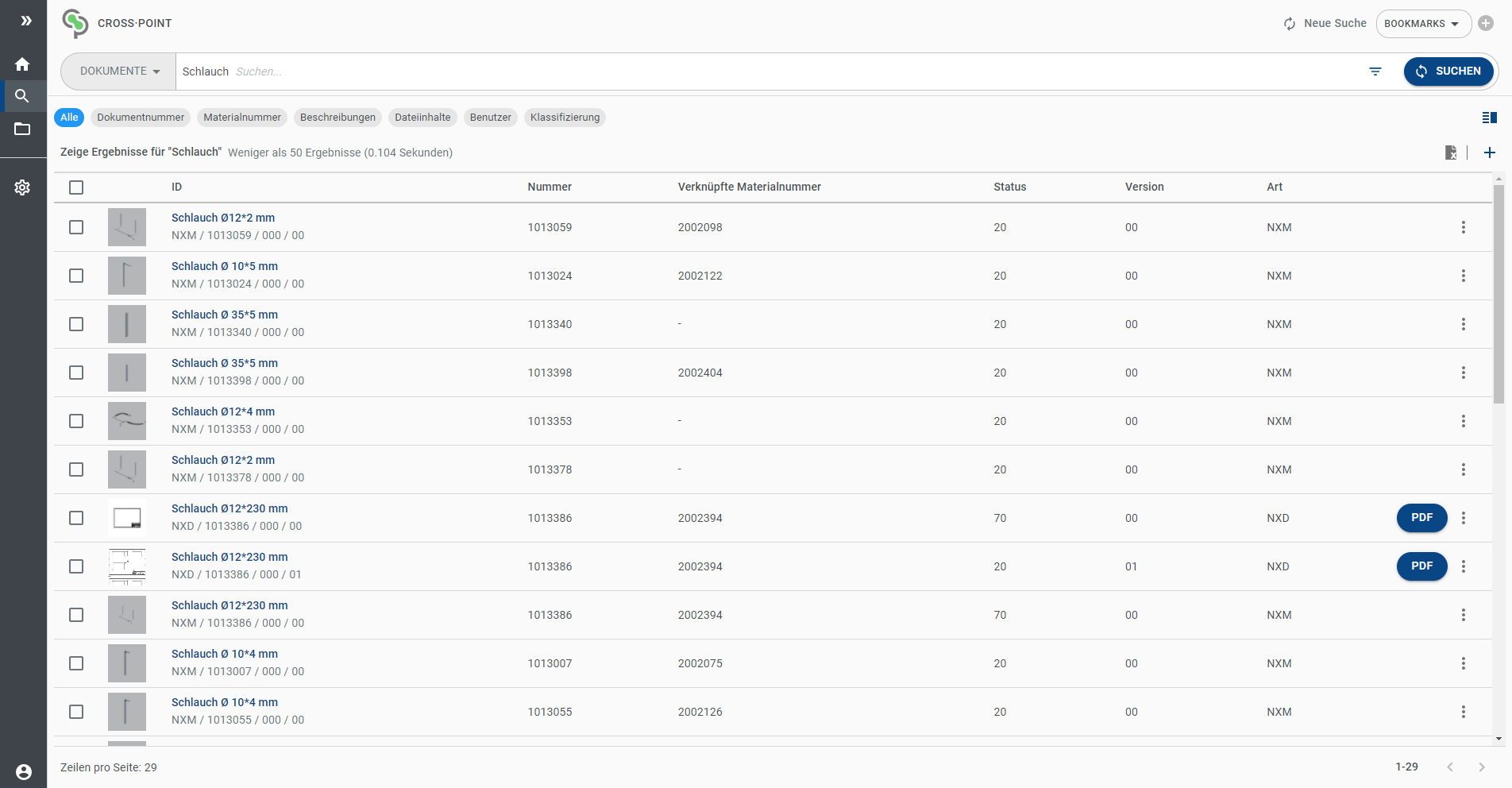Screen dimensions: 1512x788
Task: Filter by Materialnummer
Action: click(242, 118)
